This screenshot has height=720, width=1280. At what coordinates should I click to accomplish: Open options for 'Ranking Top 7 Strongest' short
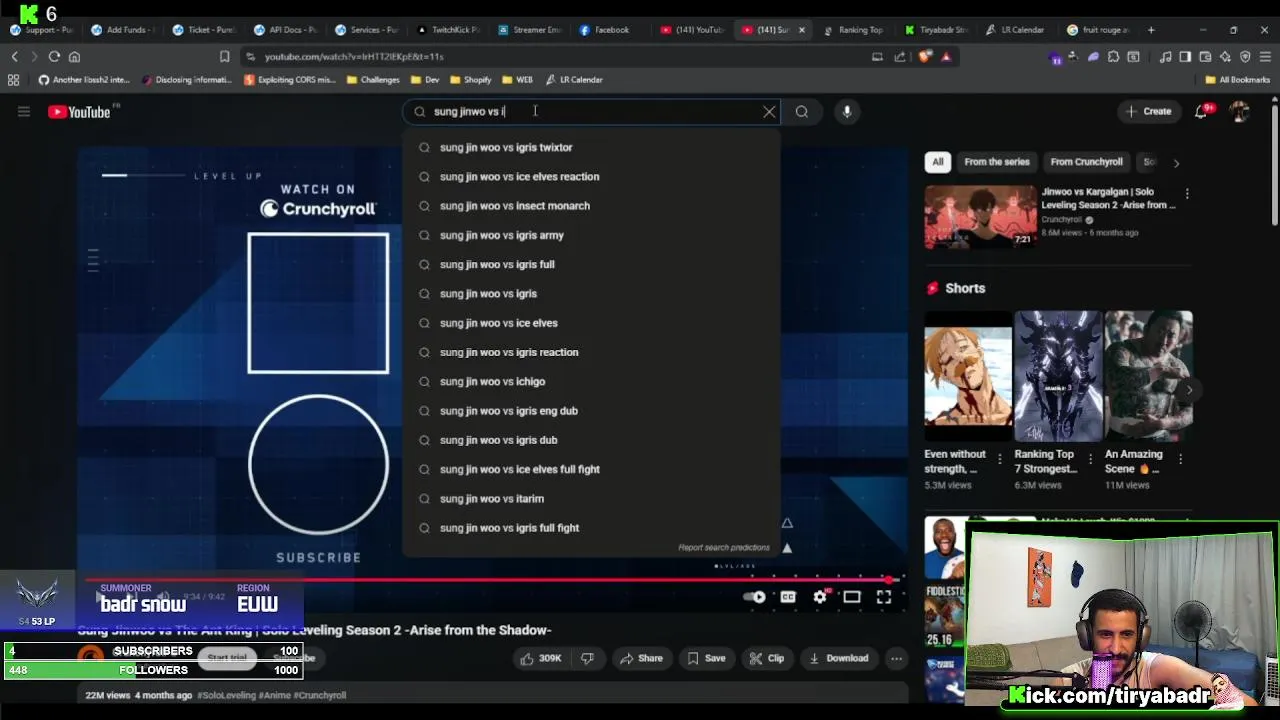(x=1090, y=459)
